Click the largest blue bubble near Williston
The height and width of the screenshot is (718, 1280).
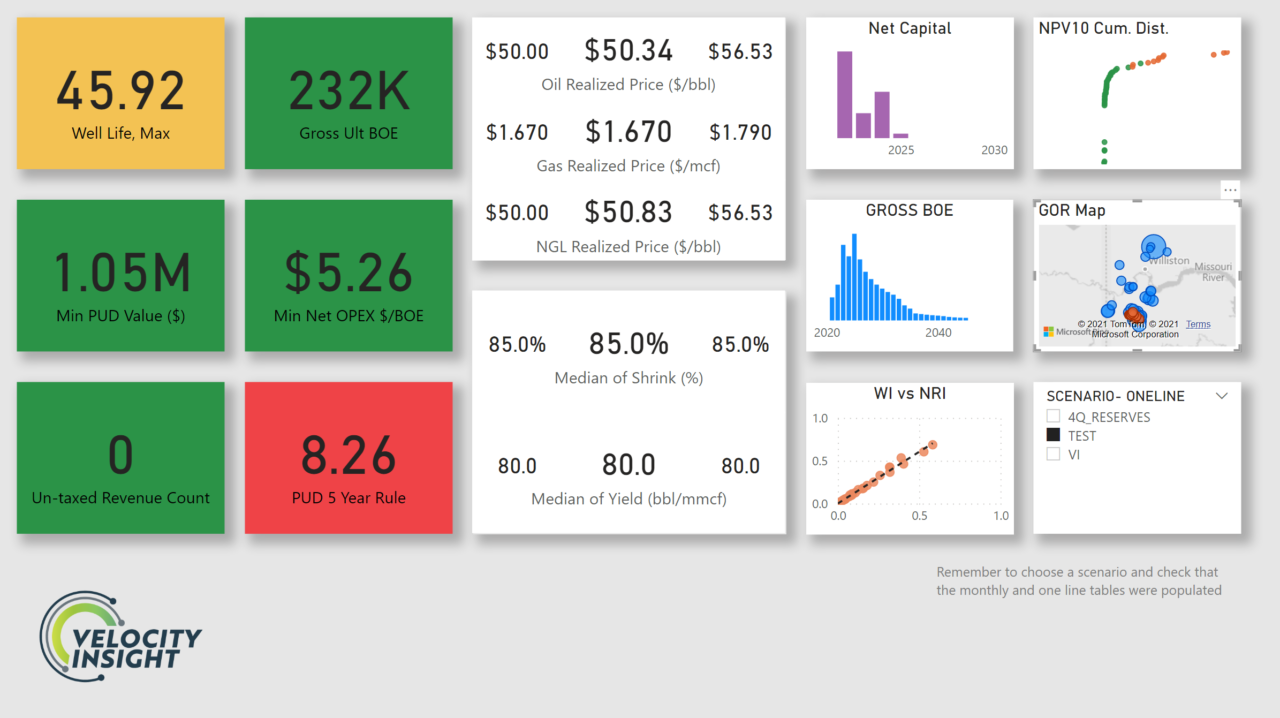pos(1153,245)
